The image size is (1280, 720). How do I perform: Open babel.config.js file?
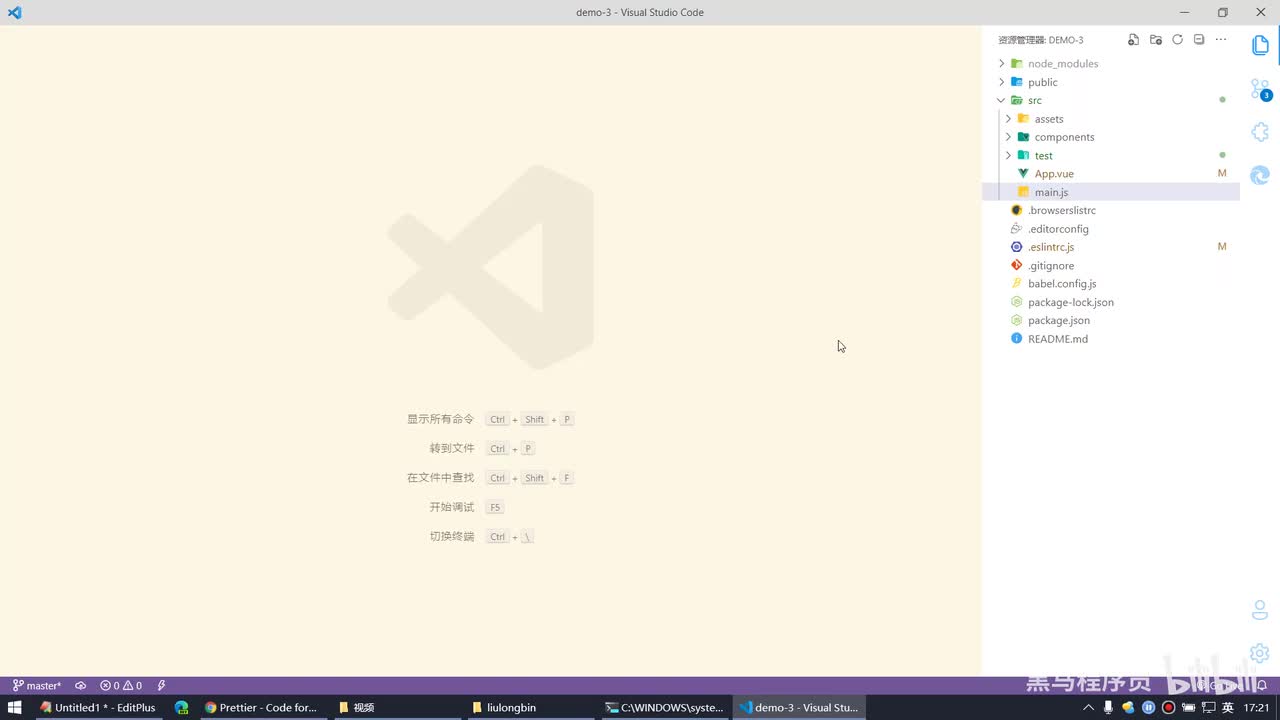[x=1111, y=283]
